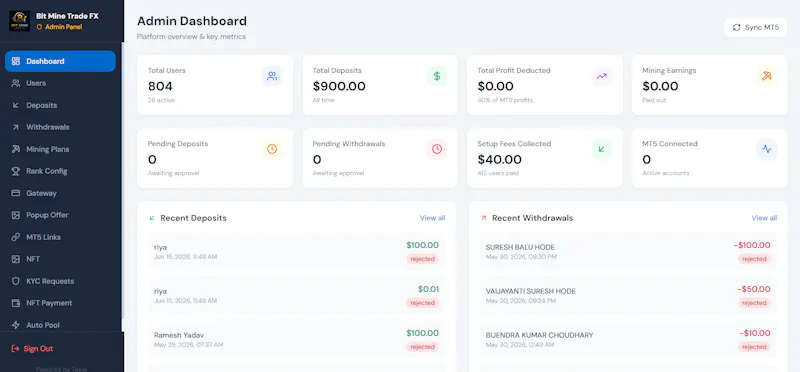Click rejected badge on -$10.00 withdrawal
Screen dimensions: 800x372
pos(754,347)
